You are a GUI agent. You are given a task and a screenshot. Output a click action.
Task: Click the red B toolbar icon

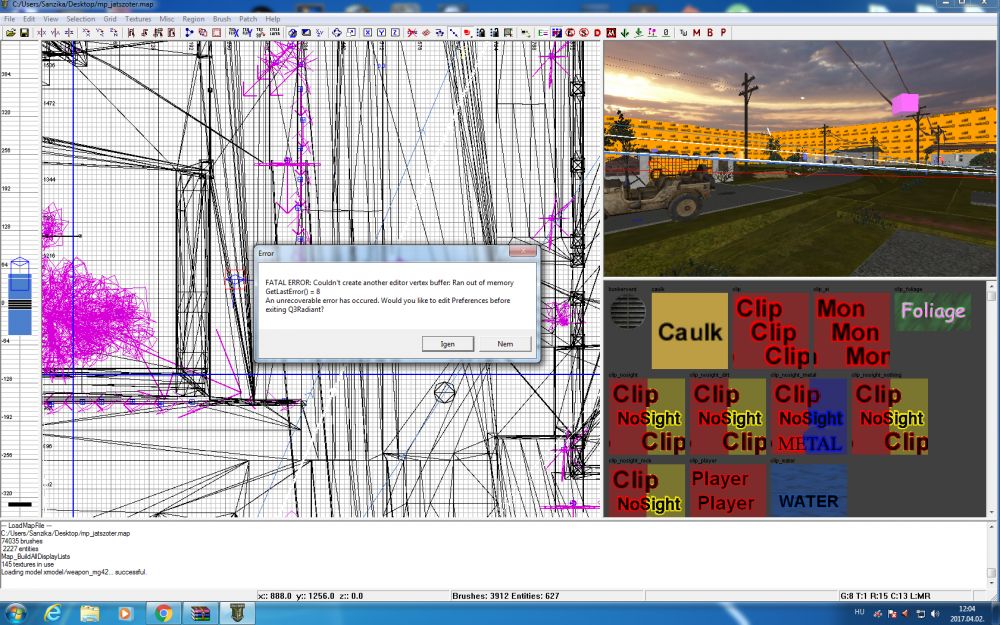tap(710, 32)
